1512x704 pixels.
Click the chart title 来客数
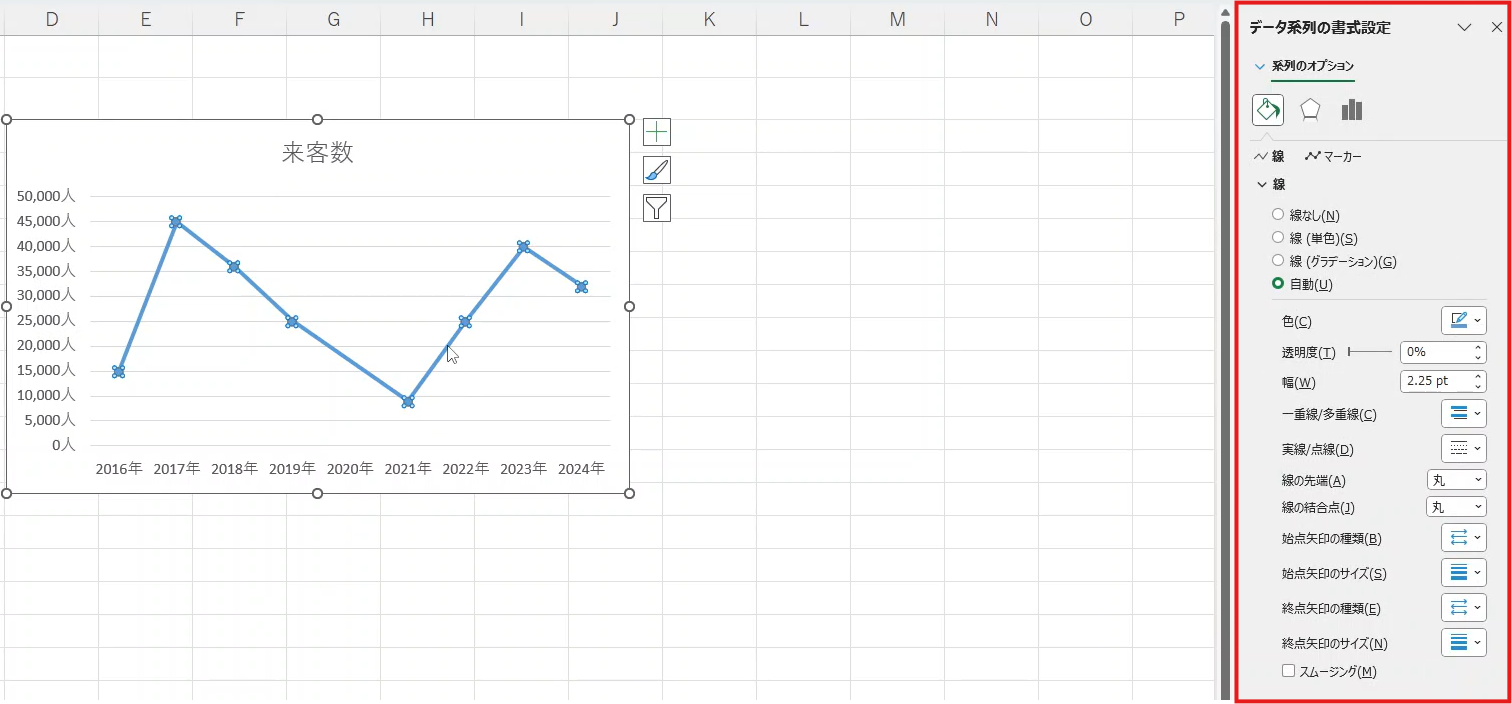[x=318, y=152]
